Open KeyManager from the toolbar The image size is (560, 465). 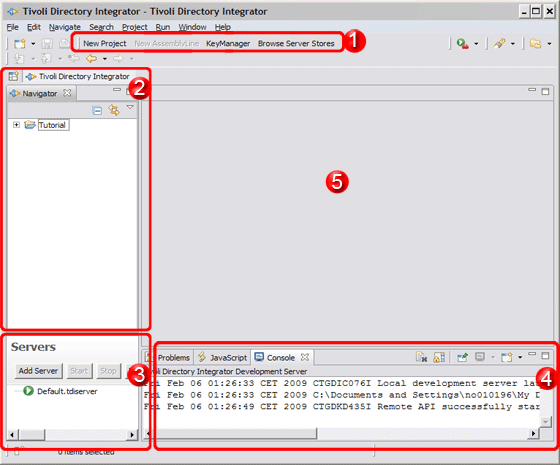point(228,44)
